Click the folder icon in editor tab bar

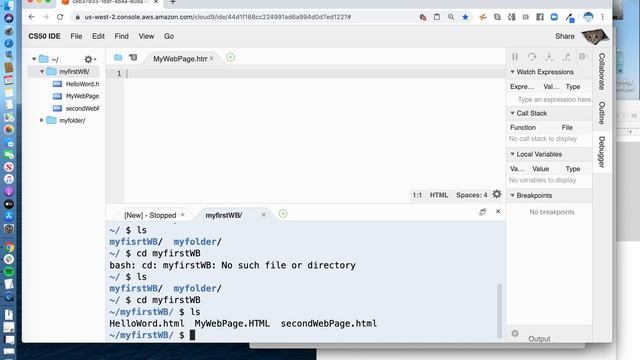coord(118,58)
